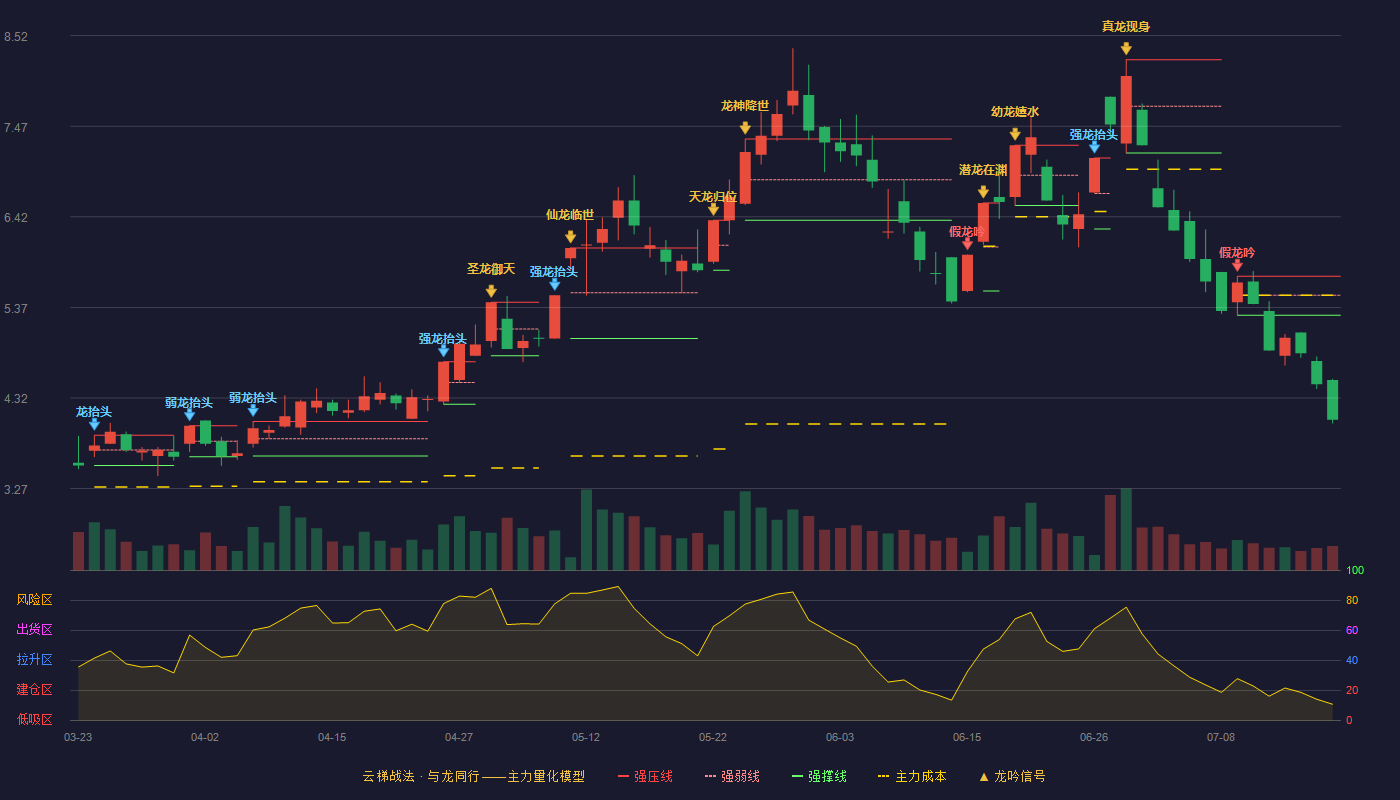The image size is (1400, 800).
Task: Click the red 假龙吟 arrow near 06-15
Action: (x=967, y=244)
